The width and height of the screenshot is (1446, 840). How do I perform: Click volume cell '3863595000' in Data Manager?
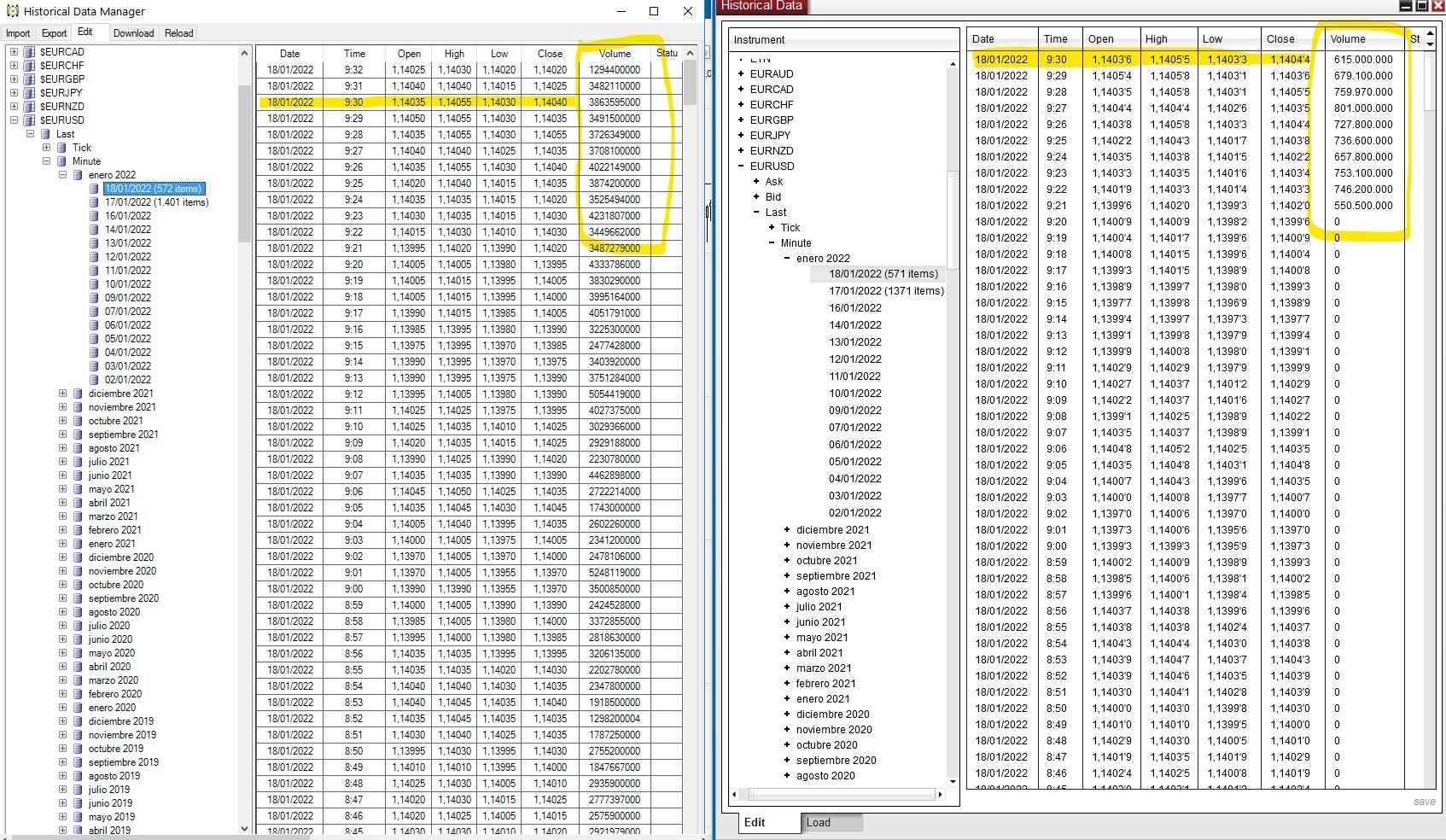coord(615,102)
